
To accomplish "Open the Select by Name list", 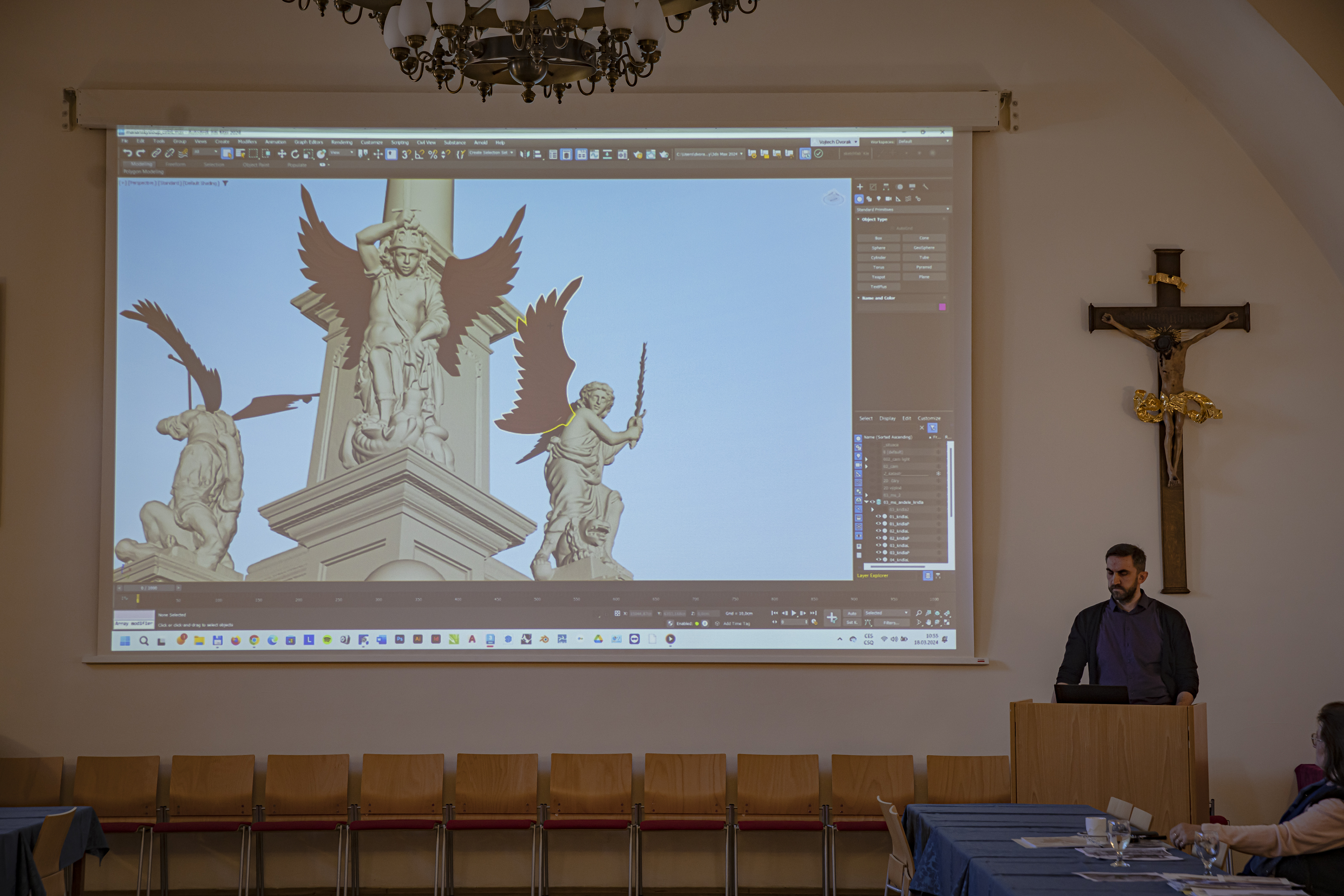I will coord(240,153).
